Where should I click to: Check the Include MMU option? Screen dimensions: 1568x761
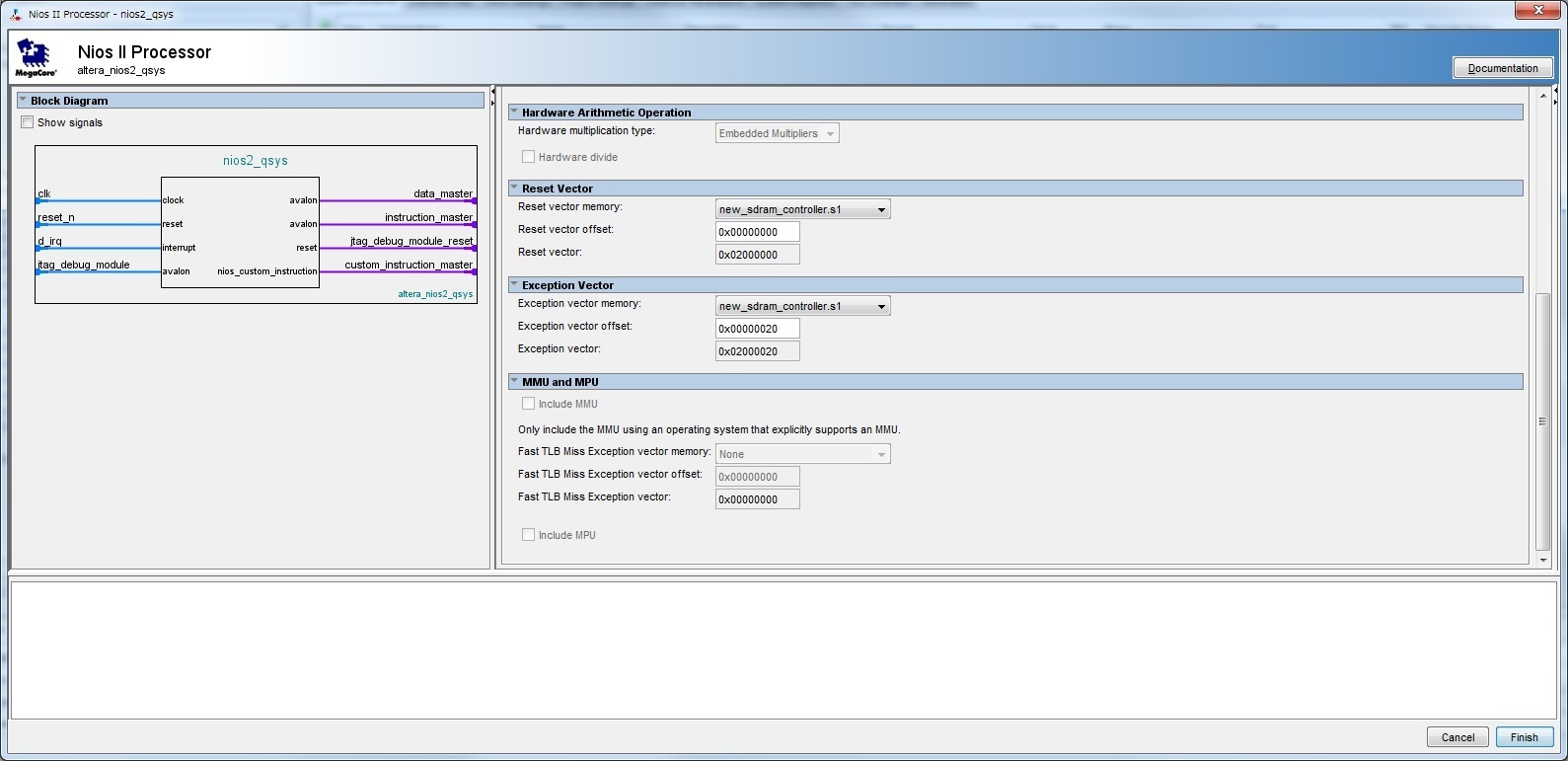click(529, 404)
